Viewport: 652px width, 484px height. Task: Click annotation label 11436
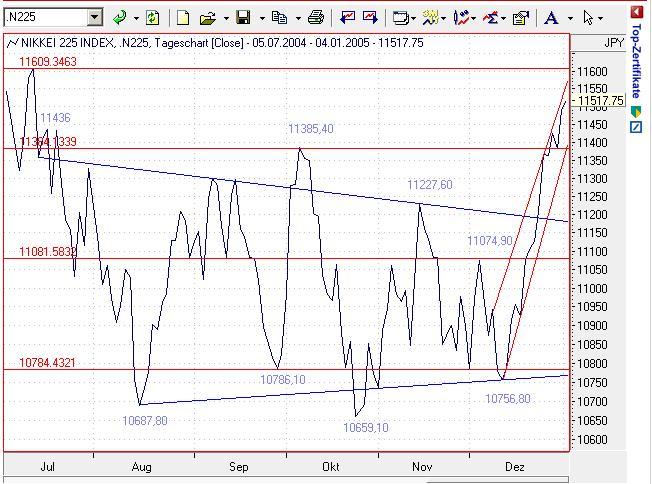pos(55,118)
